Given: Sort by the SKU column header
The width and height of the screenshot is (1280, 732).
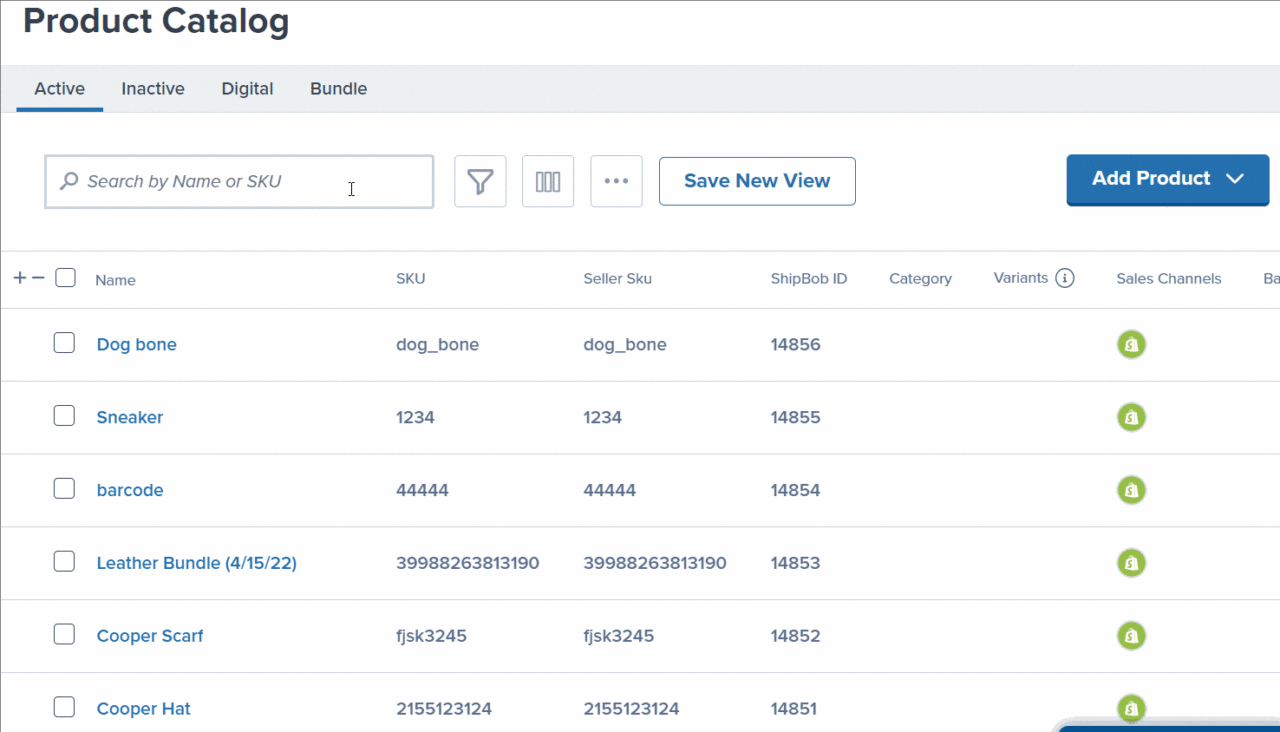Looking at the screenshot, I should click(x=410, y=278).
